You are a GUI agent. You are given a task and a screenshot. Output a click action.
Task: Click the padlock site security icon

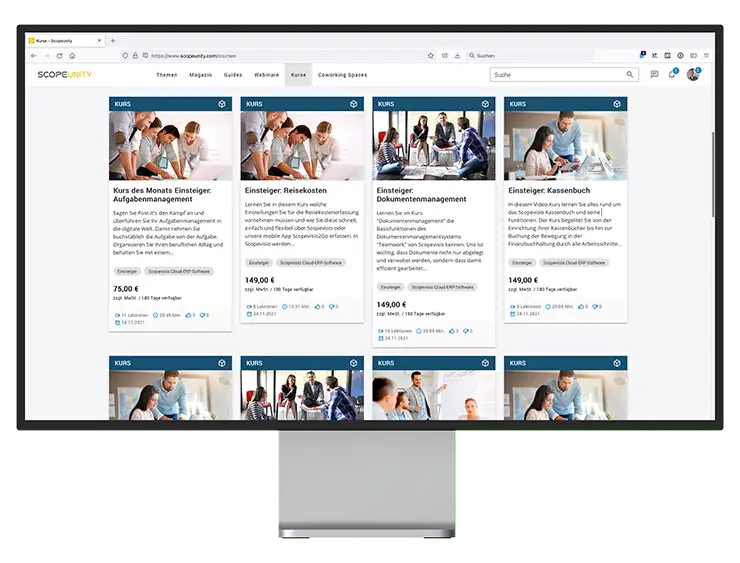[x=135, y=56]
